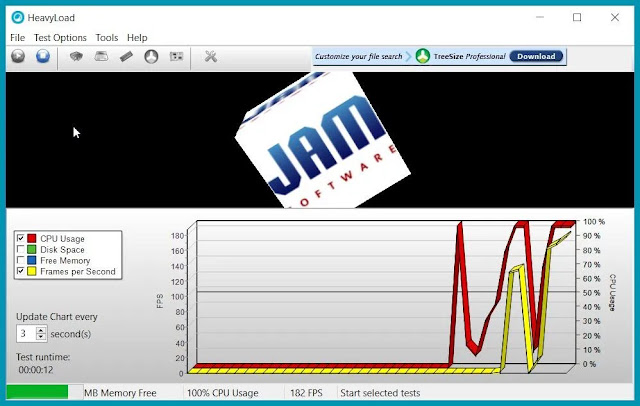The width and height of the screenshot is (640, 406).
Task: Toggle the Allocate Memory RAM icon
Action: click(127, 56)
